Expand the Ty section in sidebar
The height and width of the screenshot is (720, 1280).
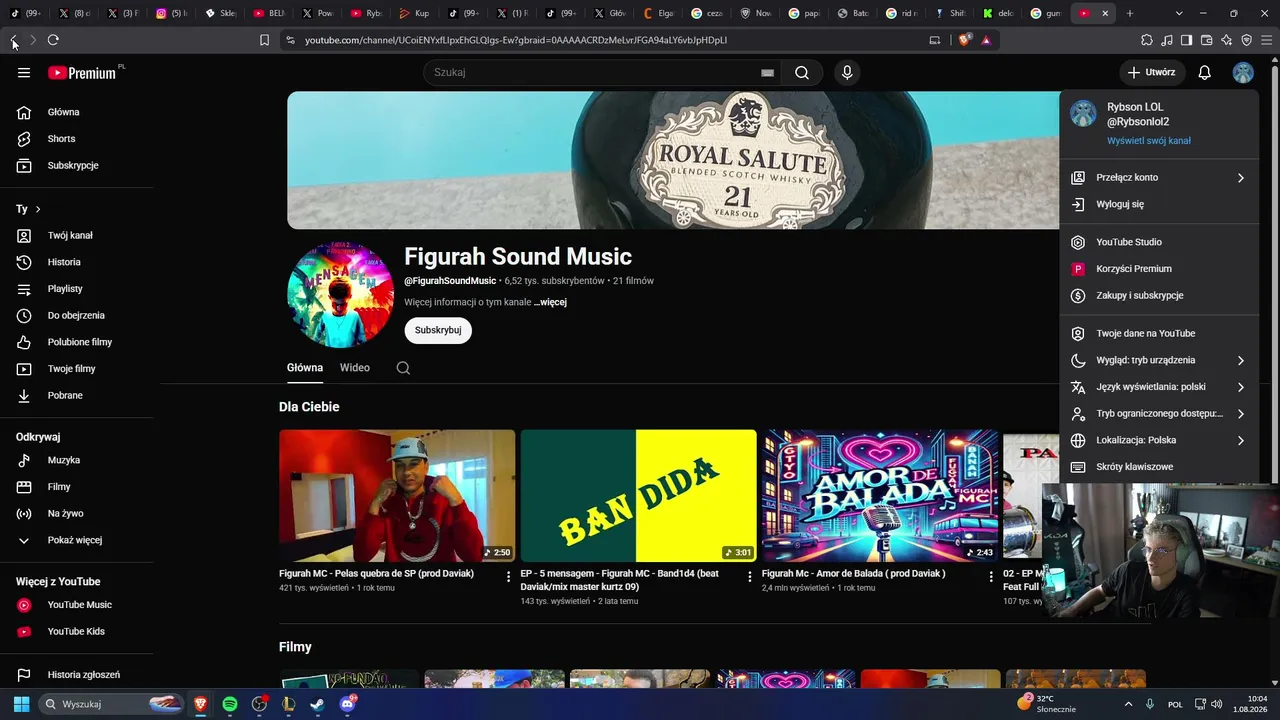[28, 209]
